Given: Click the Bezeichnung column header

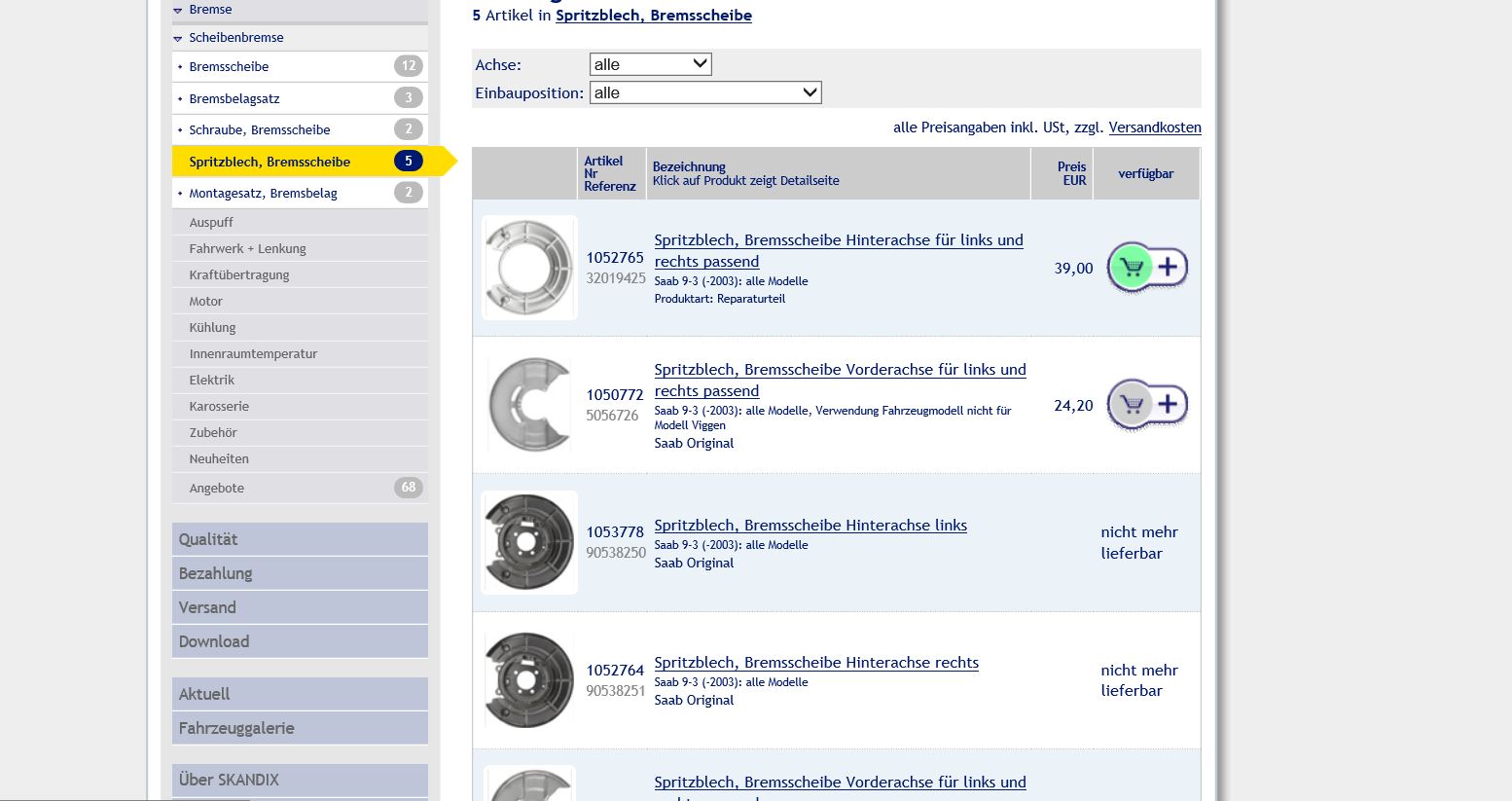Looking at the screenshot, I should (839, 173).
